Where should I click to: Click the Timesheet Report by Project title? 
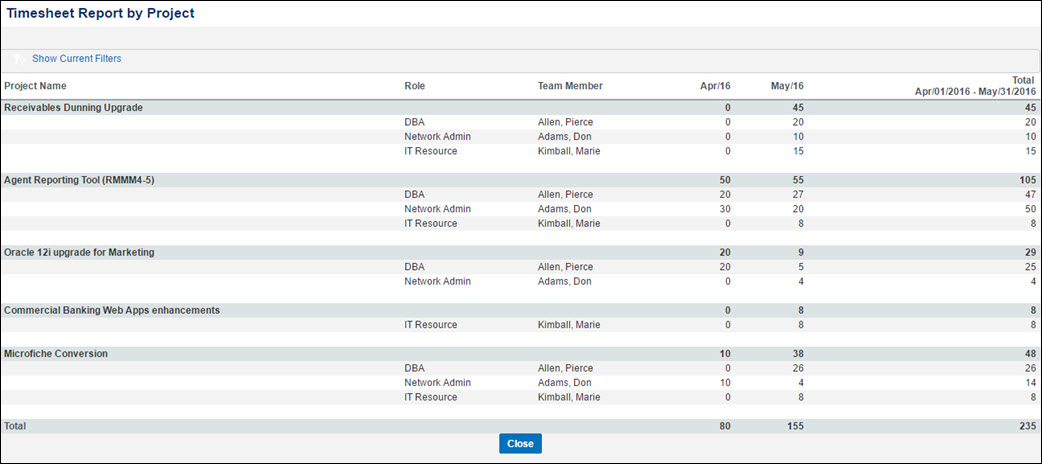pos(100,13)
